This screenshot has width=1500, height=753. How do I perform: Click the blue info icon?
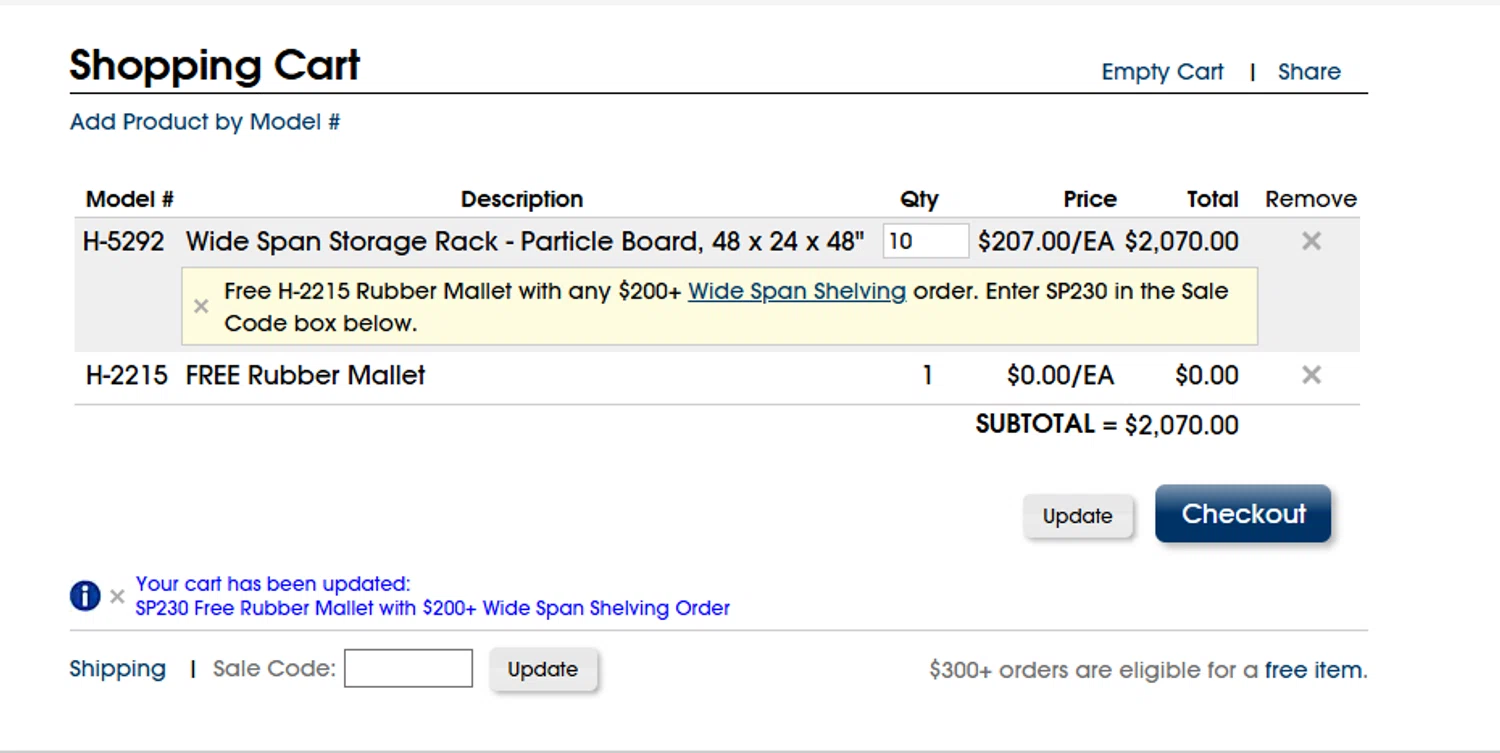pyautogui.click(x=85, y=596)
